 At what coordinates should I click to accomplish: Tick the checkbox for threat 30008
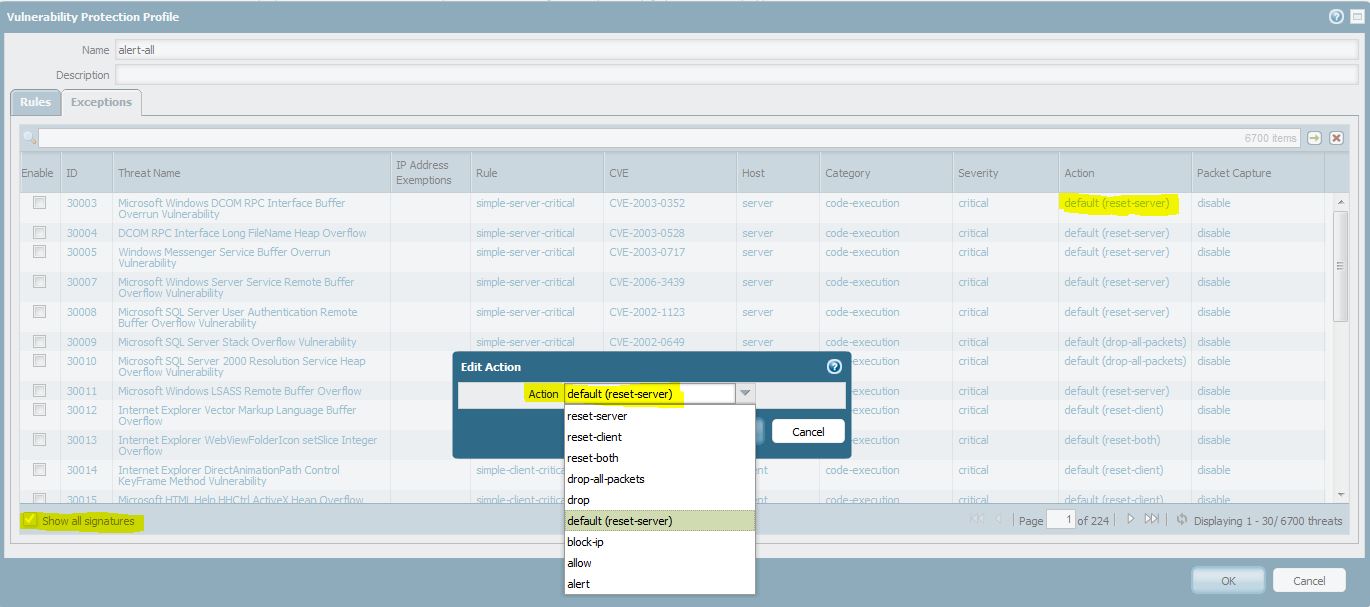tap(39, 312)
